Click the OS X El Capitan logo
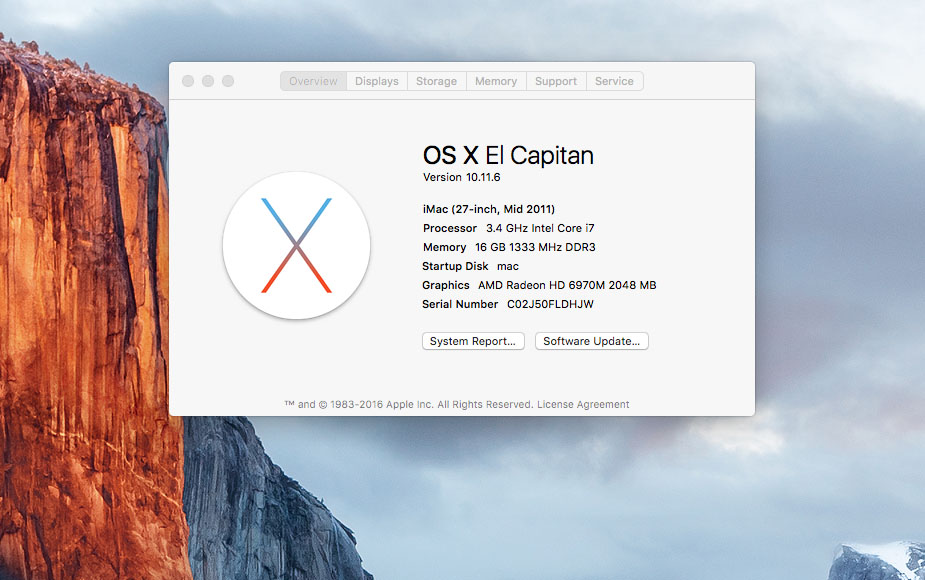 pos(296,245)
